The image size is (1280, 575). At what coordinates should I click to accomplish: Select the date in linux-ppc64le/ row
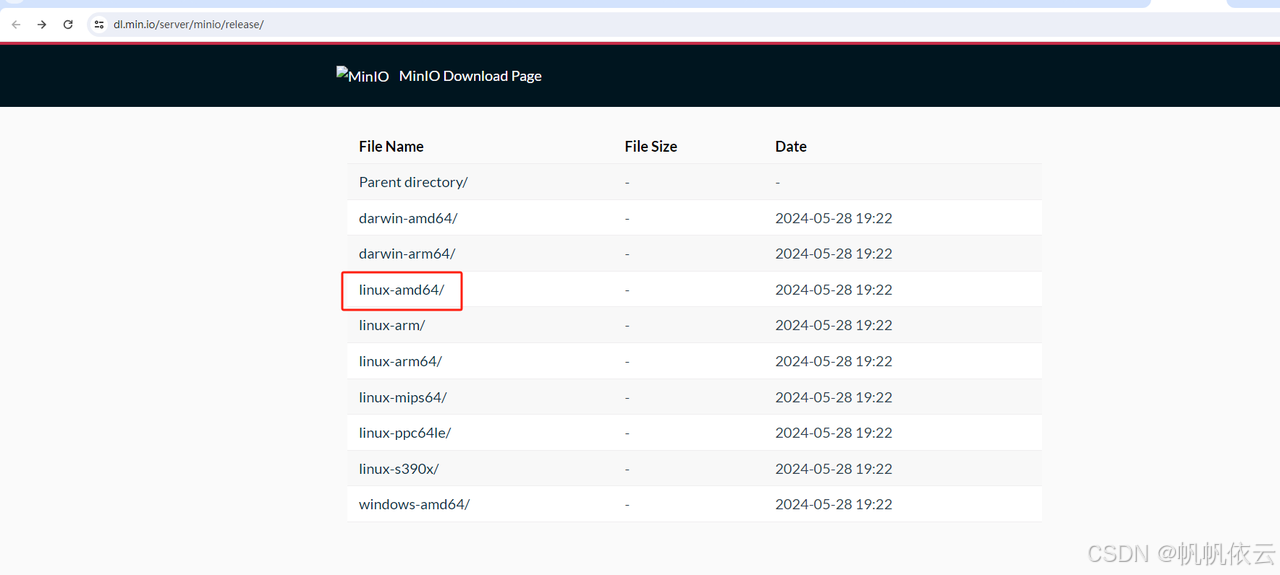pyautogui.click(x=834, y=433)
